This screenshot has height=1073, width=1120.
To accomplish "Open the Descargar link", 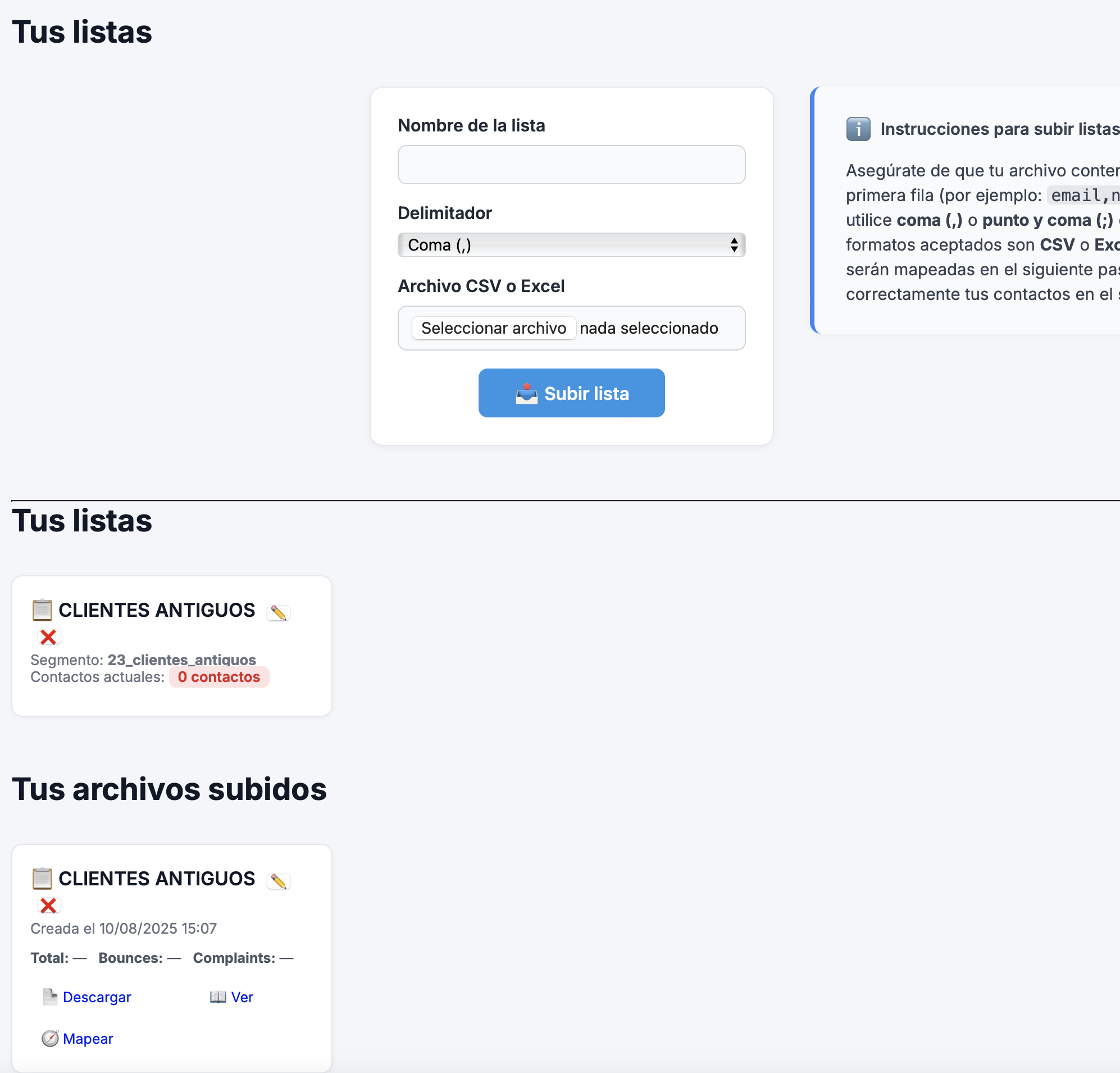I will click(97, 997).
